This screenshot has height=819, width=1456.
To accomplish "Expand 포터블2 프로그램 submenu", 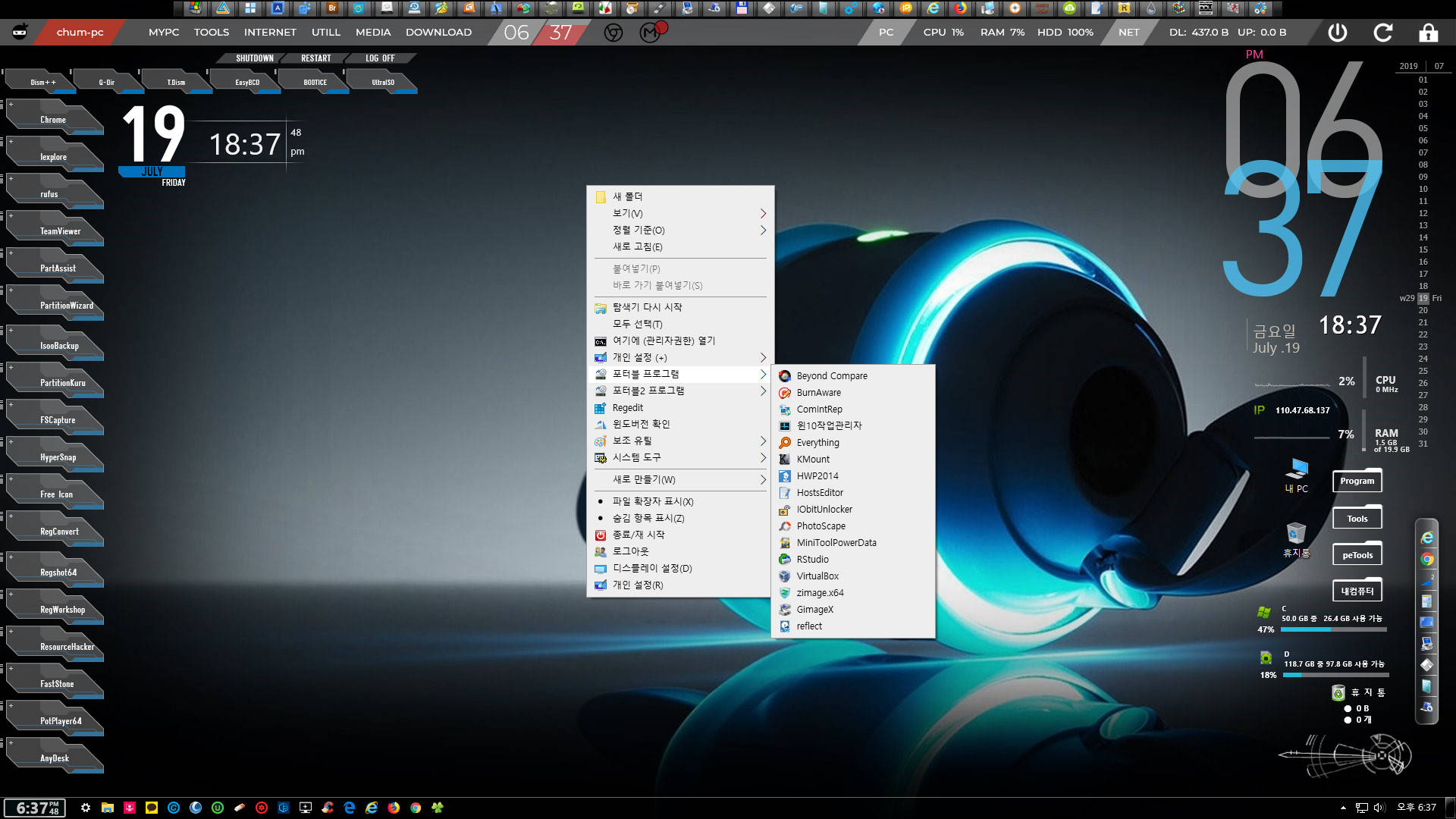I will pyautogui.click(x=680, y=391).
